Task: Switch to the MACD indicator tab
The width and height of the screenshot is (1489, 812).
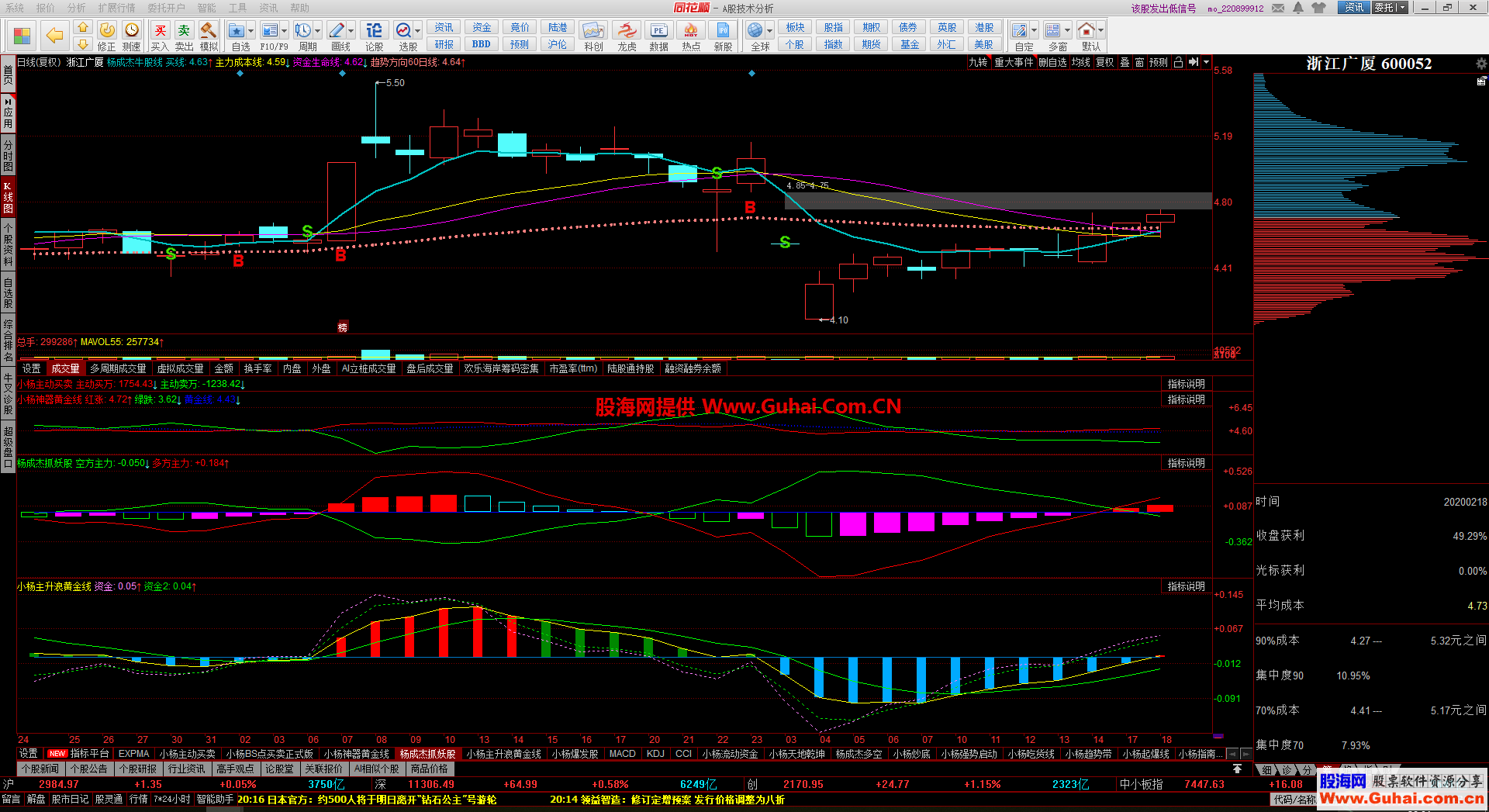Action: [622, 754]
